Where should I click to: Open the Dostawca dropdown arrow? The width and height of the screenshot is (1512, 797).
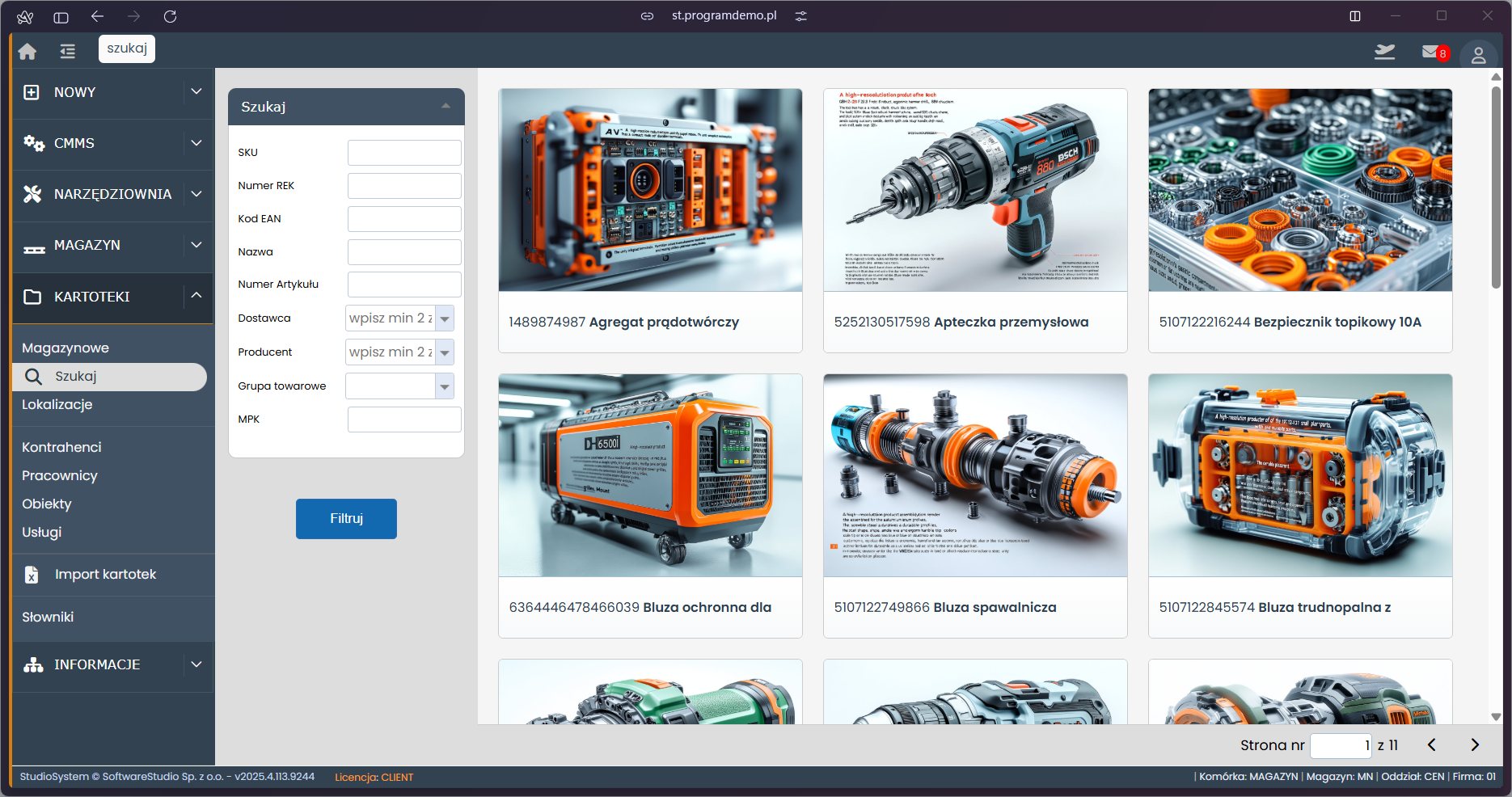(x=445, y=319)
